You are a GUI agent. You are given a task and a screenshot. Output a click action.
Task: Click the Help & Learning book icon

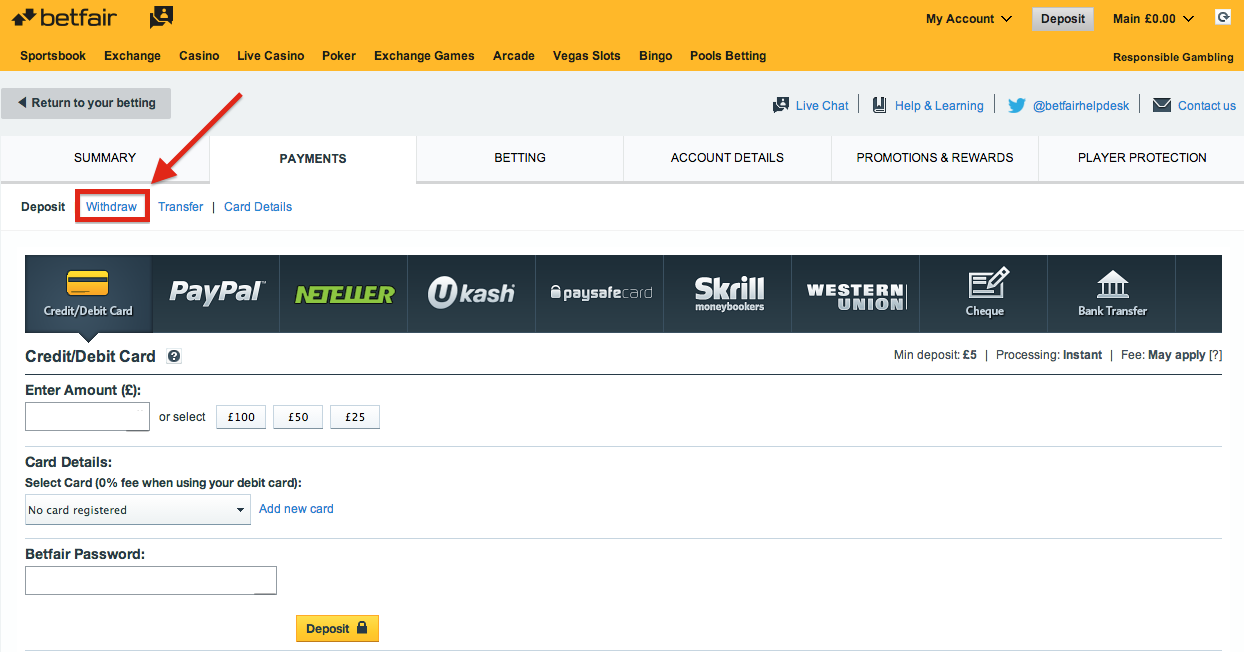point(880,105)
